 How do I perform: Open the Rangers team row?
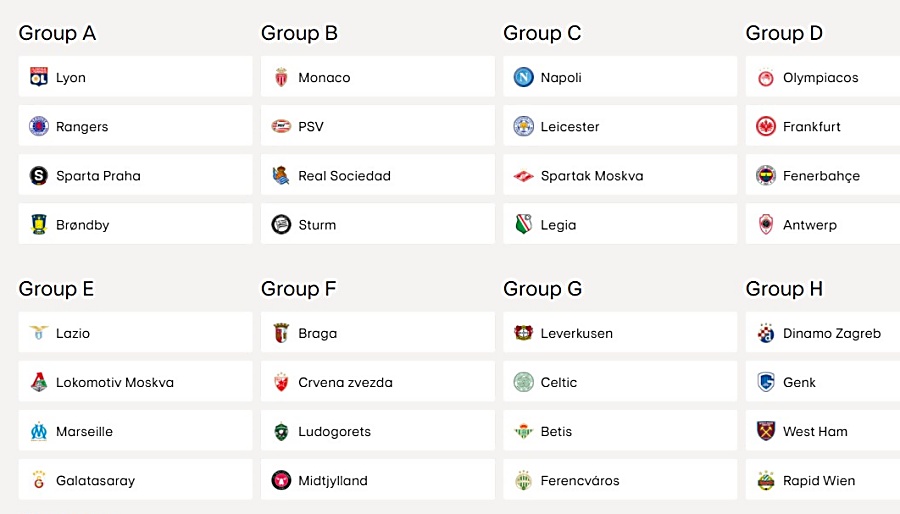135,126
